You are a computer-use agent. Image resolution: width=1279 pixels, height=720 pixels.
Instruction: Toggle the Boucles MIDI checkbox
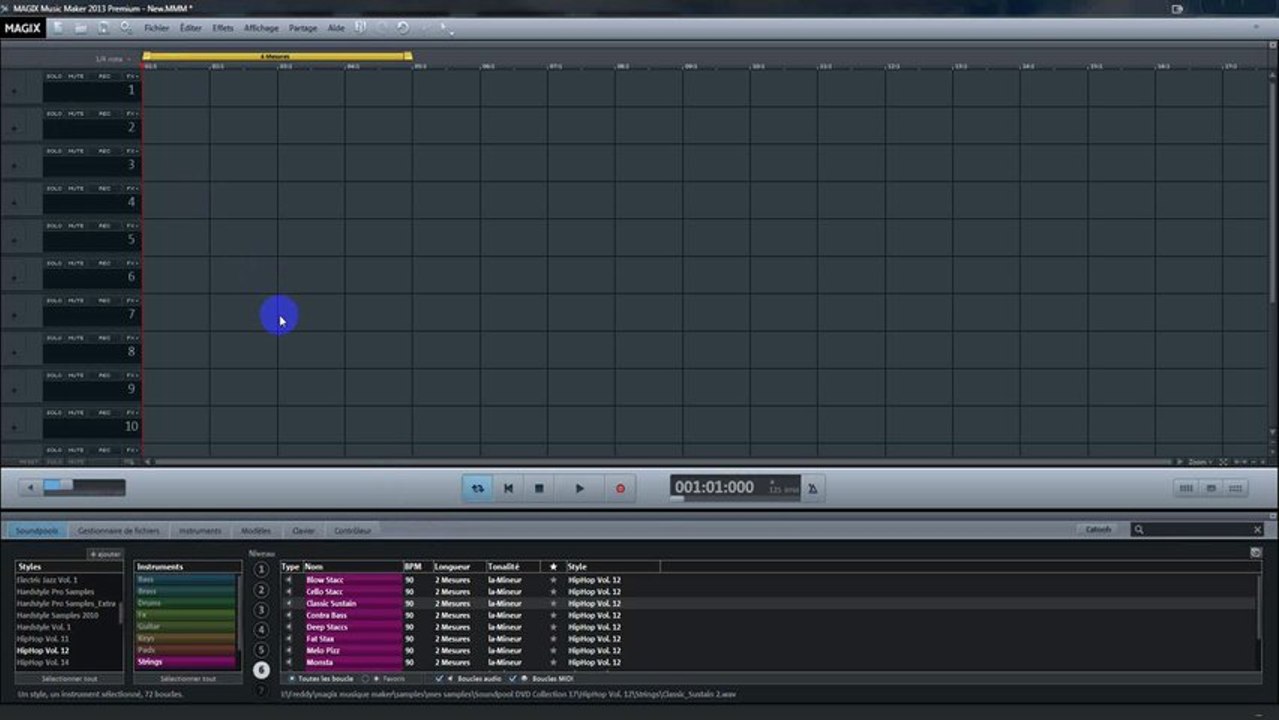tap(513, 678)
